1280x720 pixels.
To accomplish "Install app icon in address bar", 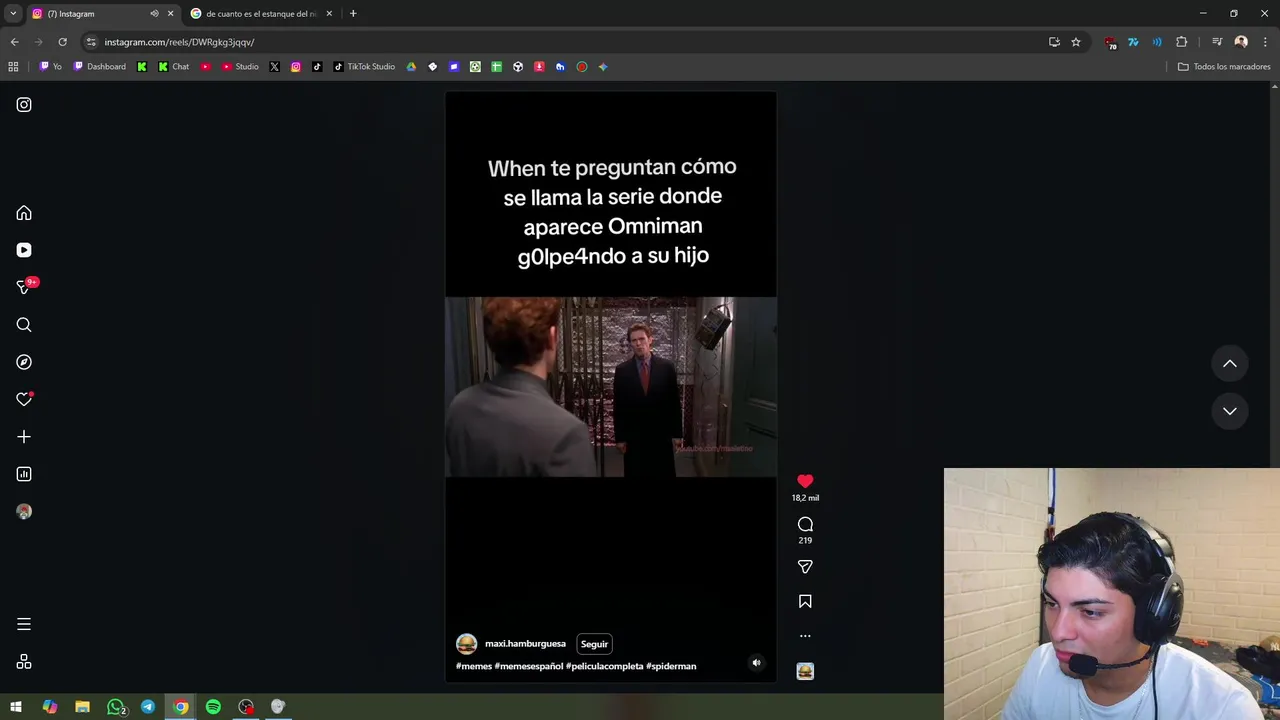I will (1054, 42).
